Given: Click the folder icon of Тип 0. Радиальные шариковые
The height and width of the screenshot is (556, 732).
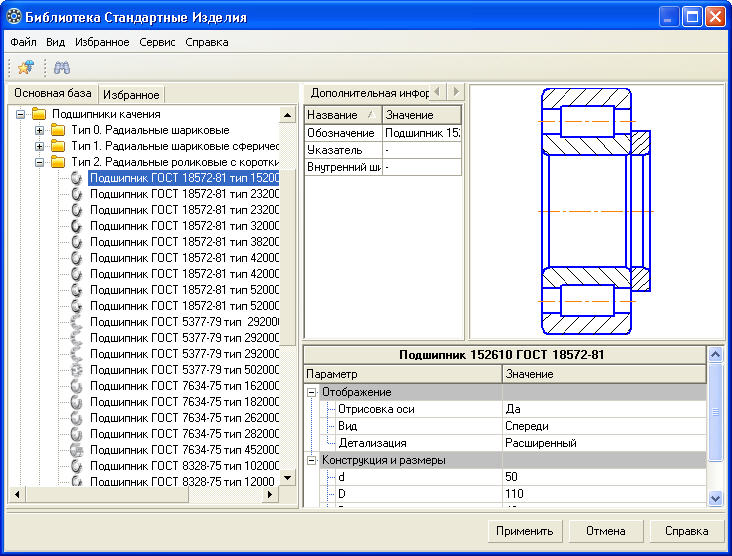Looking at the screenshot, I should tap(58, 130).
